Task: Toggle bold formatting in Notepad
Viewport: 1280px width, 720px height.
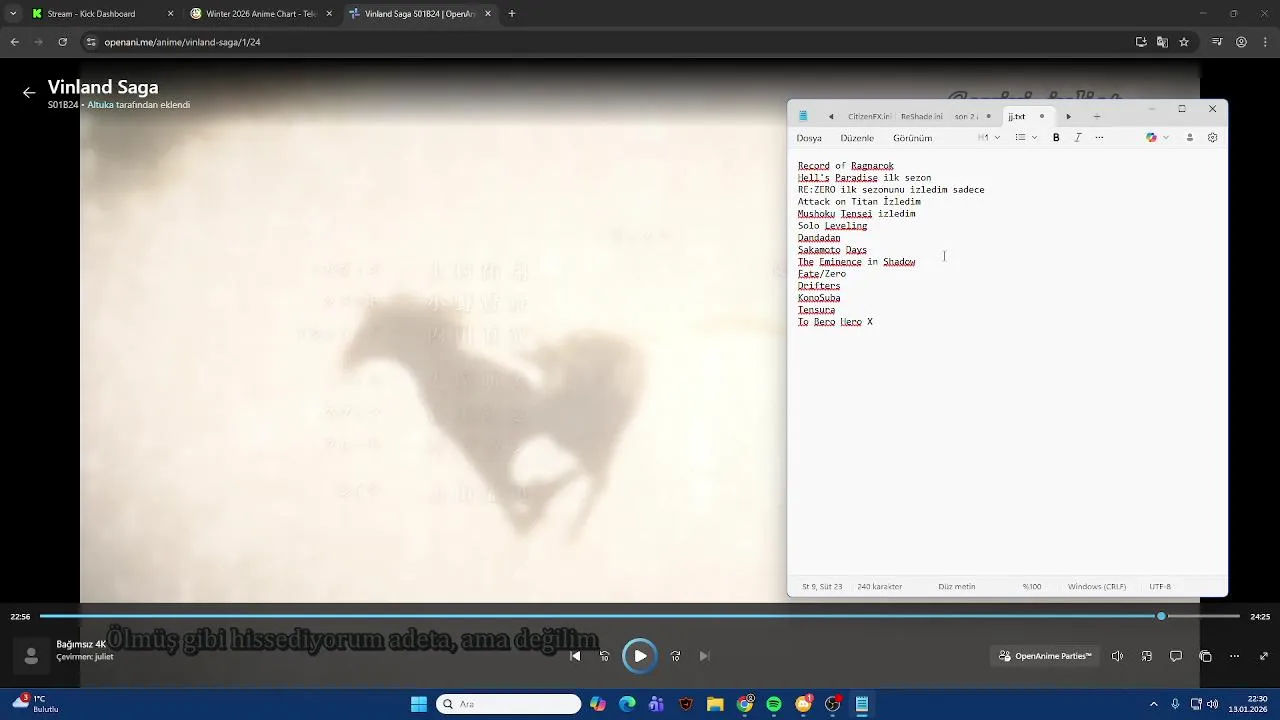Action: coord(1056,138)
